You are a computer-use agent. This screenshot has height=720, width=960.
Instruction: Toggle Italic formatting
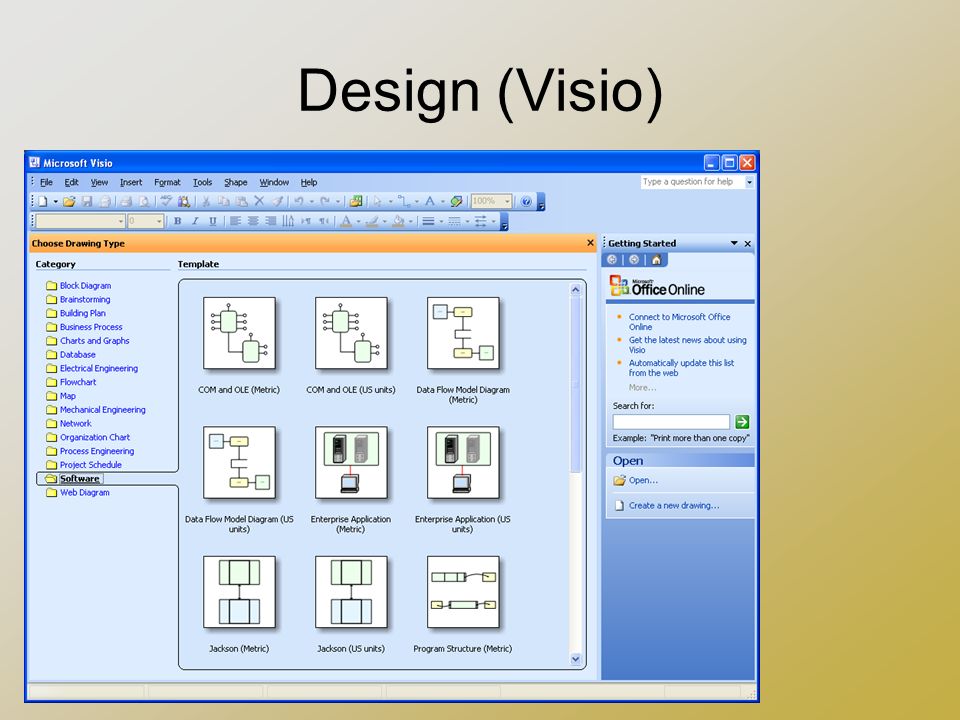(195, 221)
